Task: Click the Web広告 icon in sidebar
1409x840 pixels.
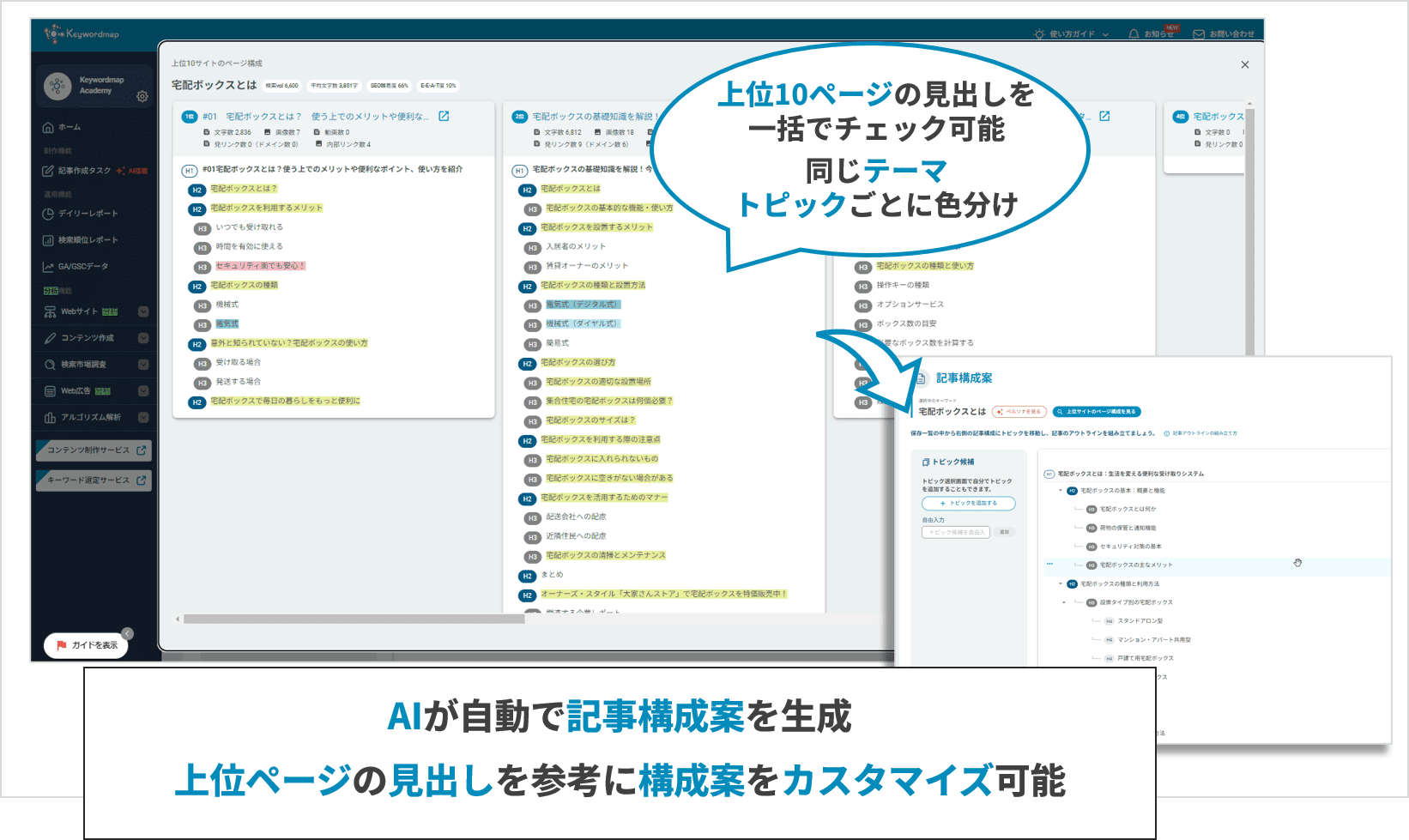Action: tap(50, 391)
